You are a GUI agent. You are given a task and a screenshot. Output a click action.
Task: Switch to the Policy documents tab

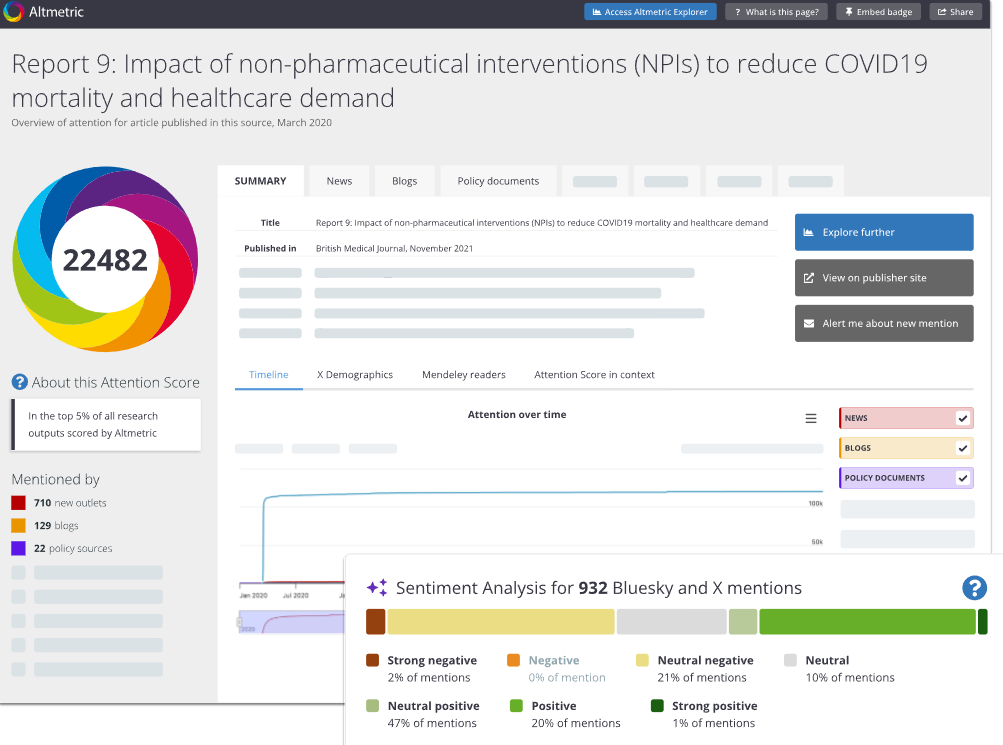pyautogui.click(x=498, y=181)
